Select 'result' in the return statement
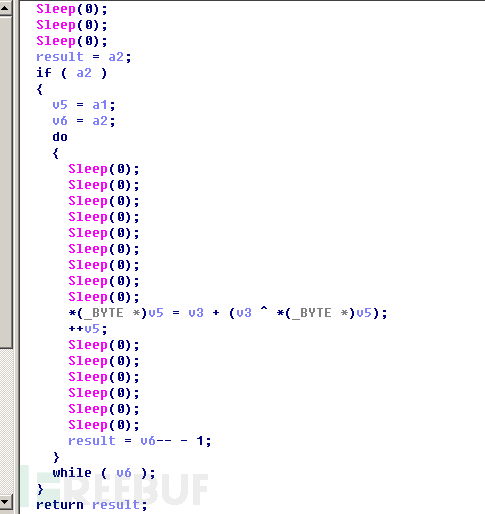 (x=115, y=505)
